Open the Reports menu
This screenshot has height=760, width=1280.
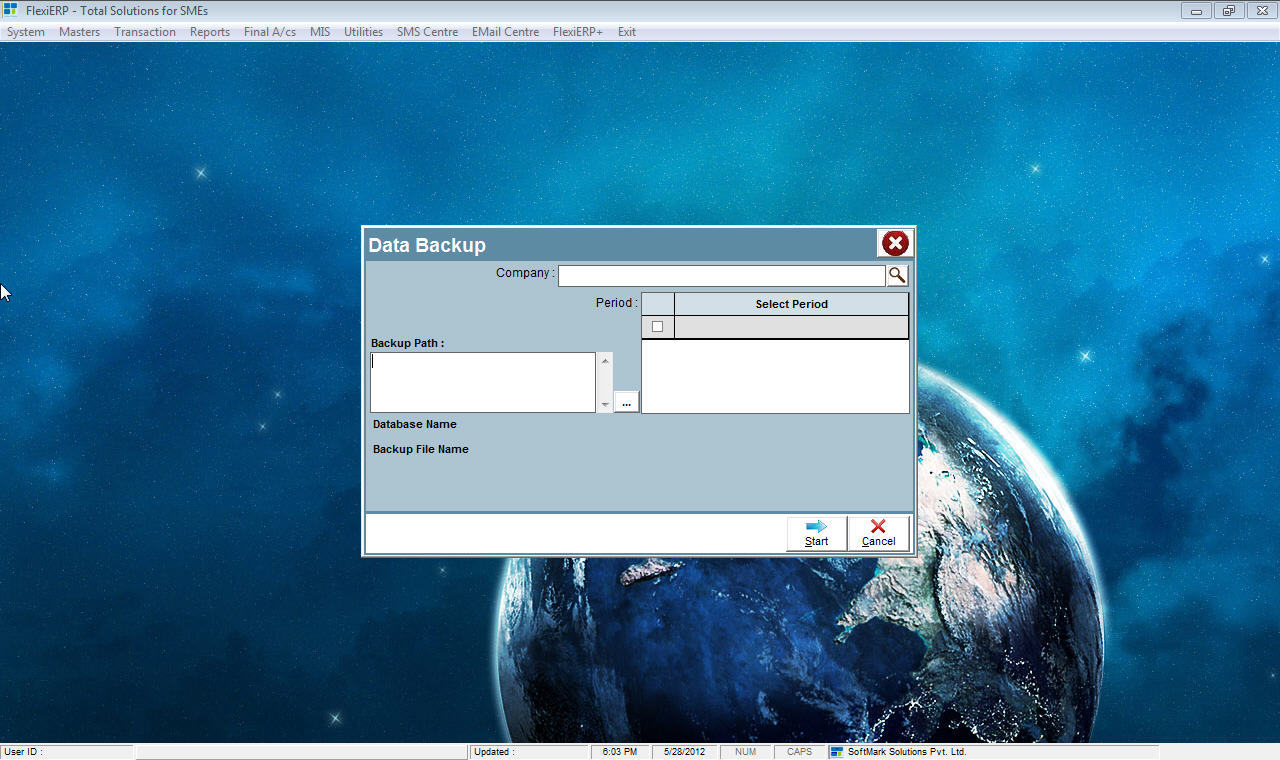210,32
